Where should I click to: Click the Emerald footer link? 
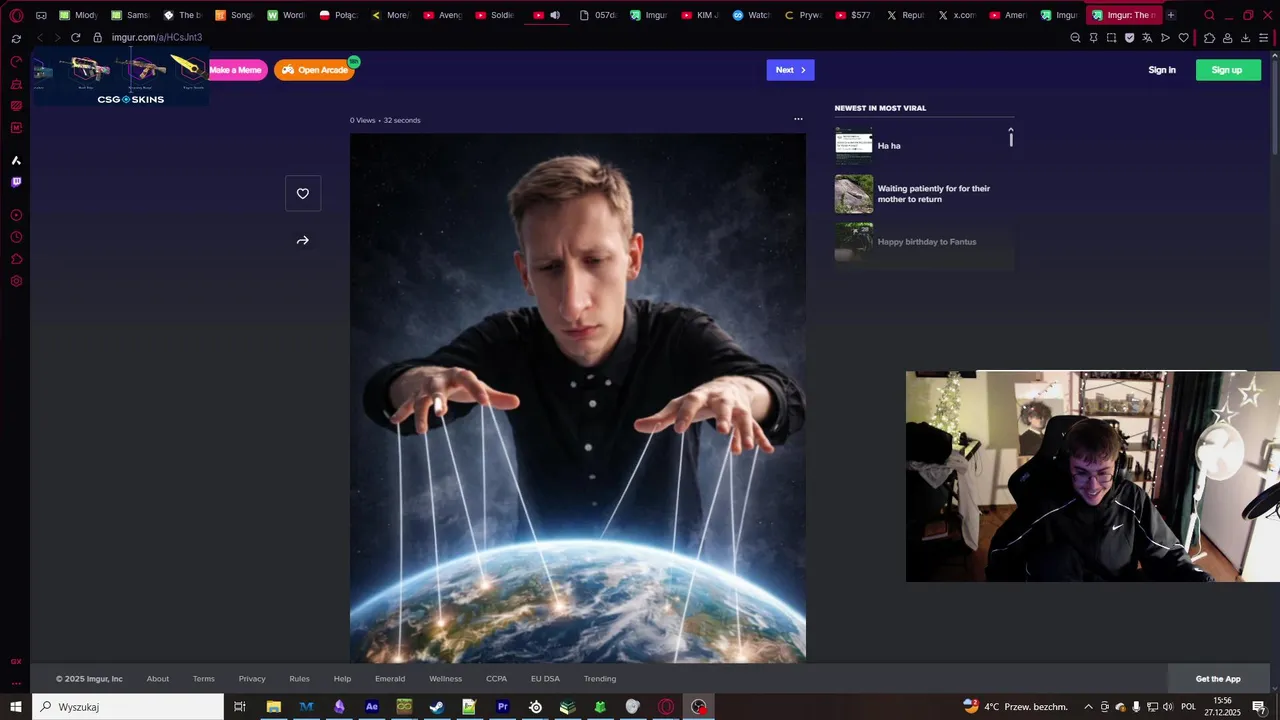[x=390, y=679]
